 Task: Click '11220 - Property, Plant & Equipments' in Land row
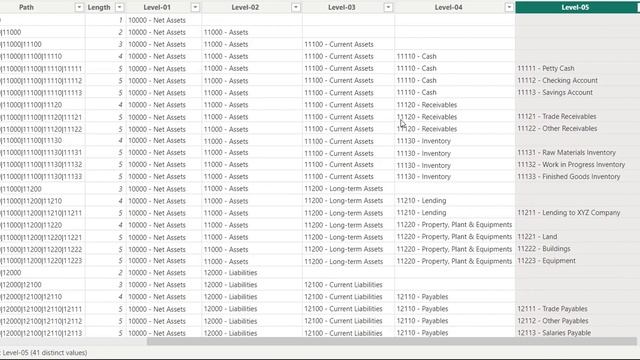point(454,237)
